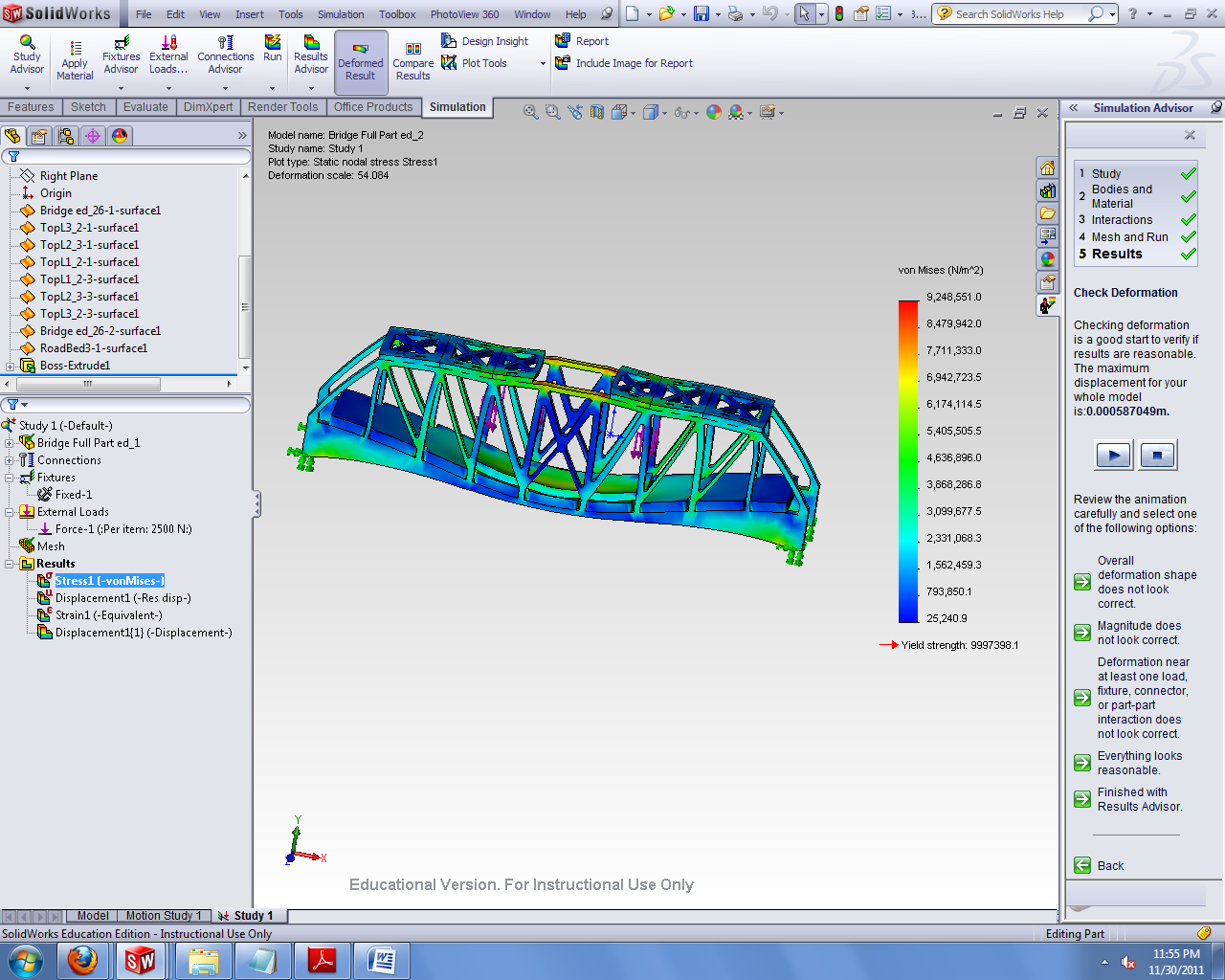Image resolution: width=1225 pixels, height=980 pixels.
Task: Open the View Palette task pane tab
Action: tap(1048, 235)
